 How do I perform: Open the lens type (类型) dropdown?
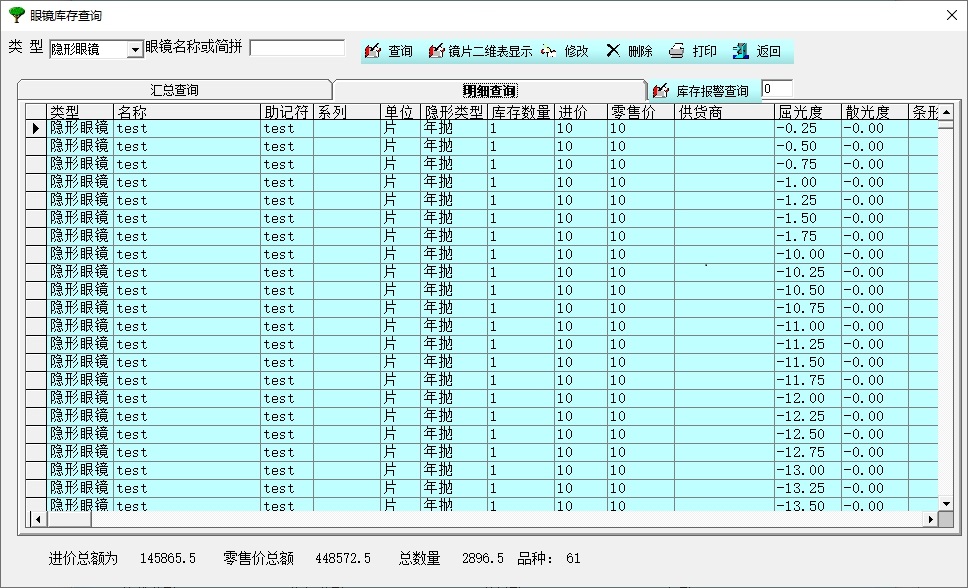point(136,50)
